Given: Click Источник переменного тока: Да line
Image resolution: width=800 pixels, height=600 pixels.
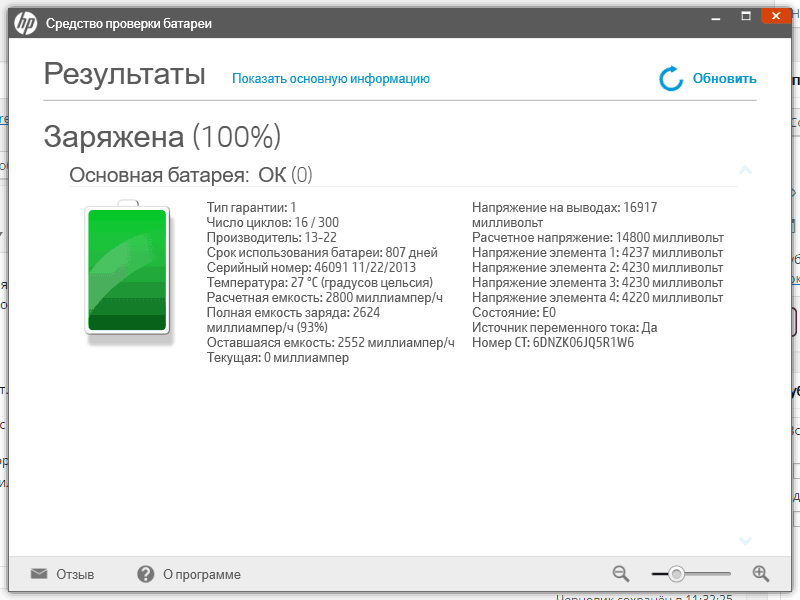Looking at the screenshot, I should pos(564,328).
